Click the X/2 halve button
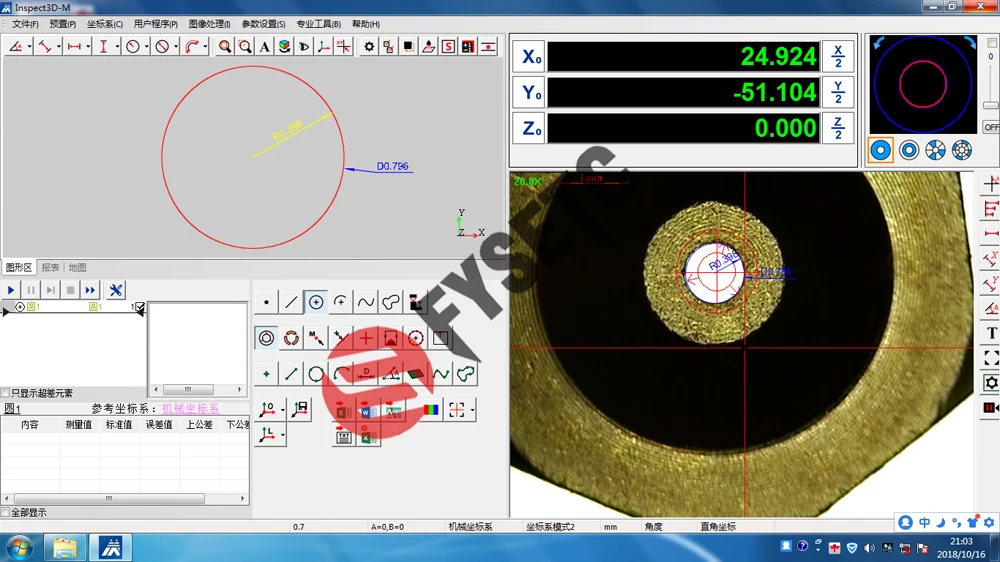 click(838, 57)
